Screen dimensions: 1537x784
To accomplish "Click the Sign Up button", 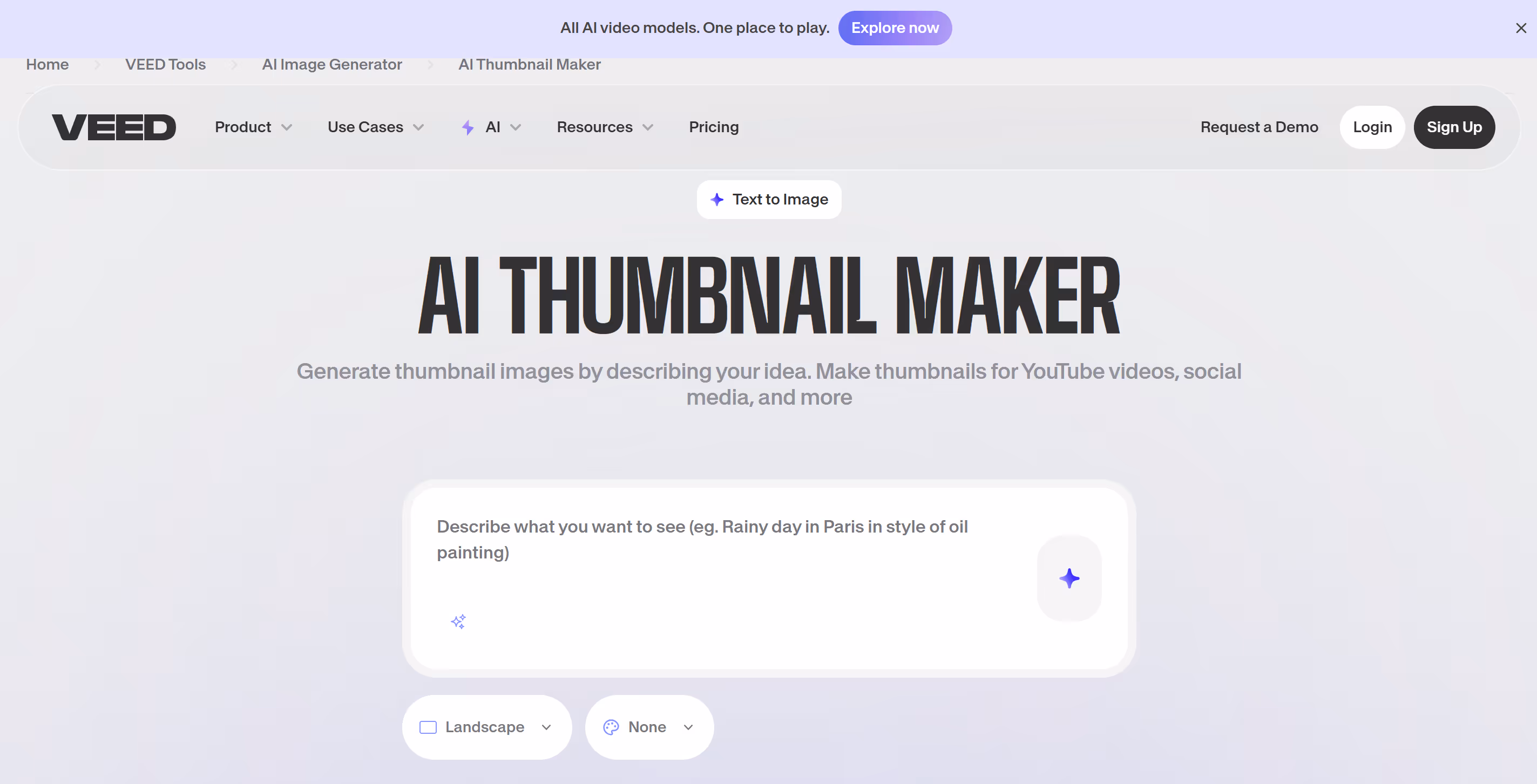I will [1454, 127].
